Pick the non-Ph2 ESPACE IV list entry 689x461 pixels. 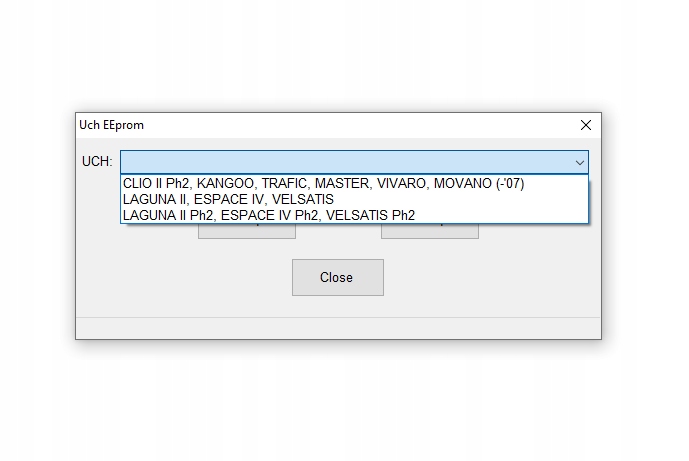tap(354, 199)
